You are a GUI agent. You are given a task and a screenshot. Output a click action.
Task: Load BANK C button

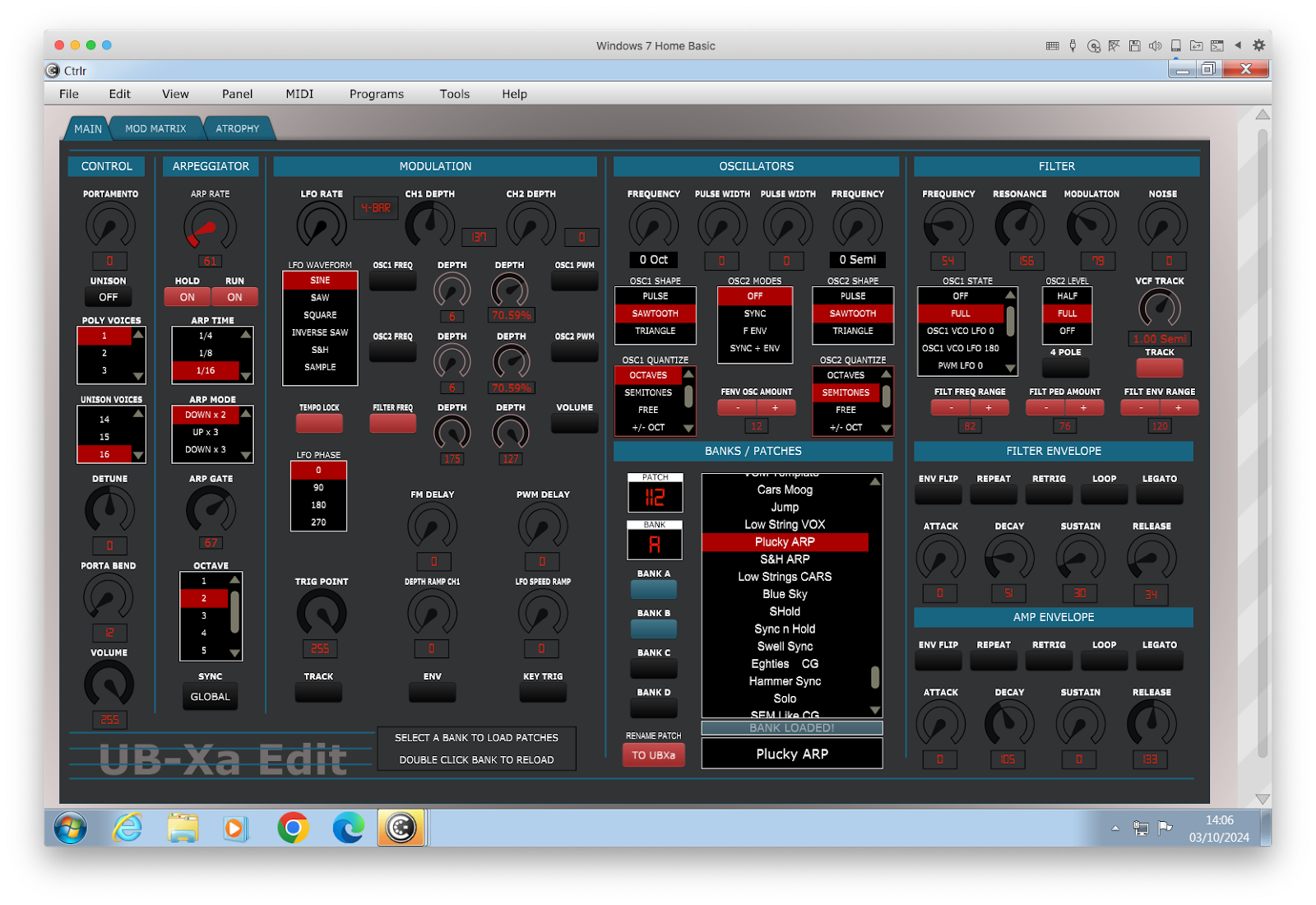coord(654,668)
